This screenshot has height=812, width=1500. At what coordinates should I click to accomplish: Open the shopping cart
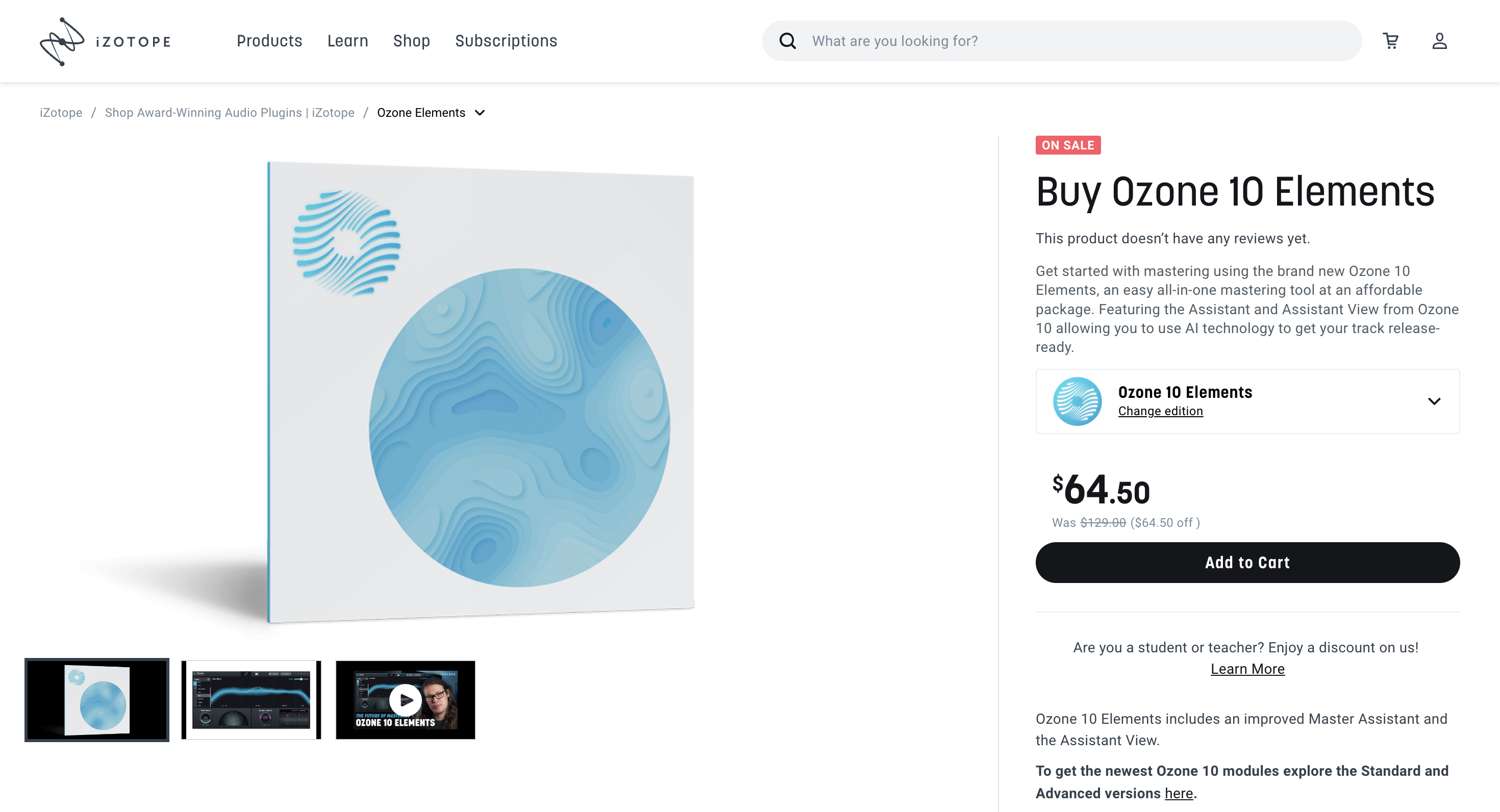point(1390,41)
